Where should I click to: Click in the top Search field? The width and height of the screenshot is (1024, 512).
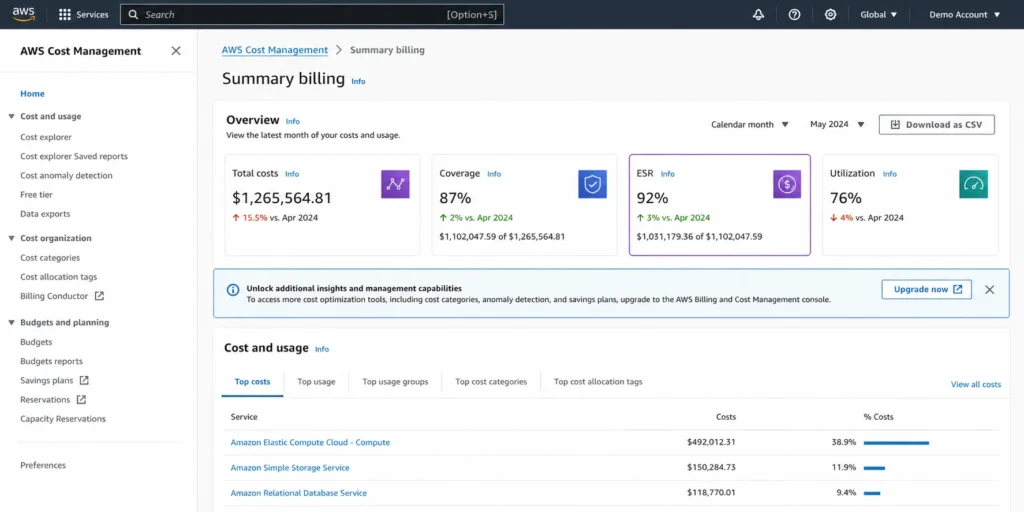click(312, 14)
